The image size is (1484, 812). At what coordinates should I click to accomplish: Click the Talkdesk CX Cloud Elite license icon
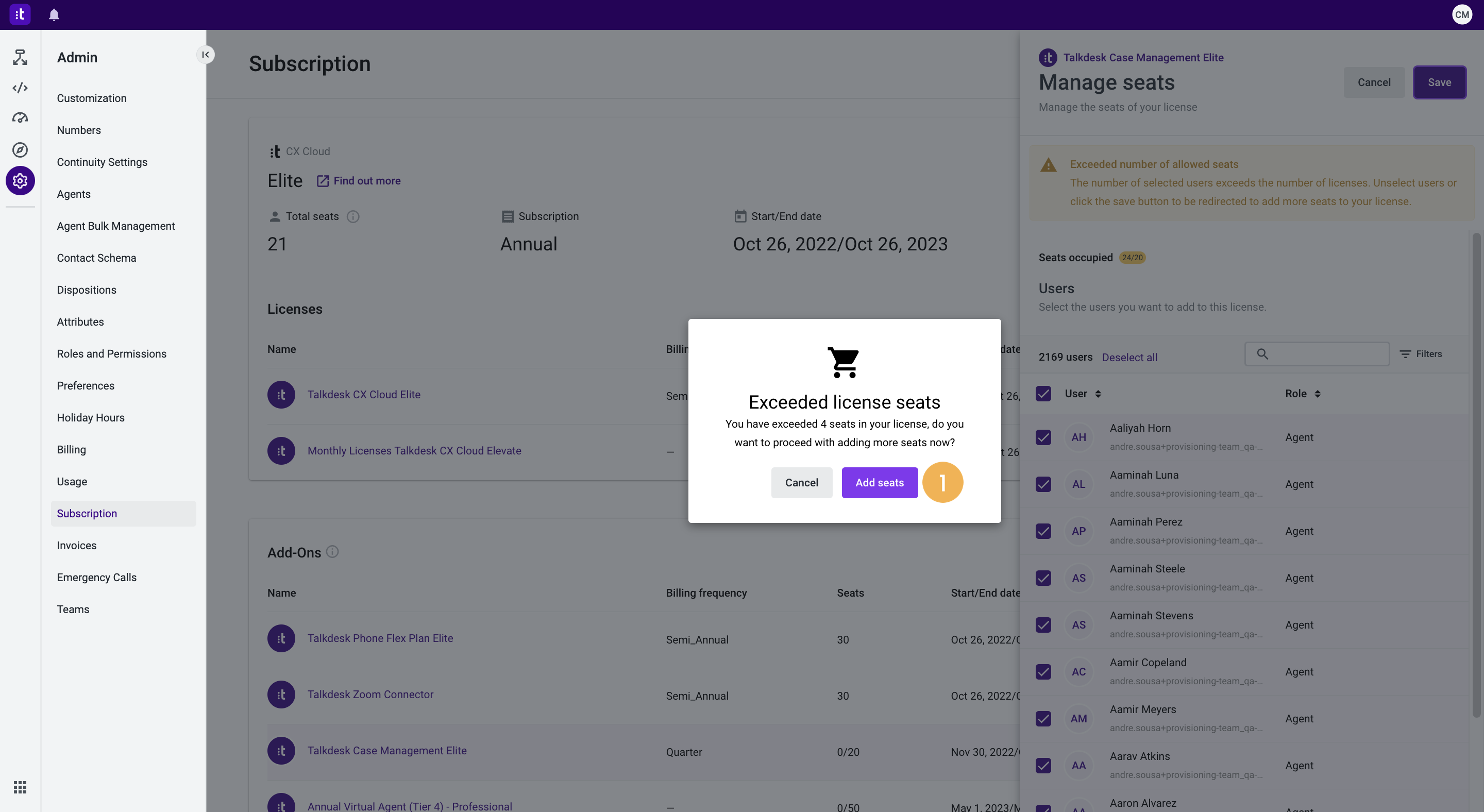coord(281,395)
